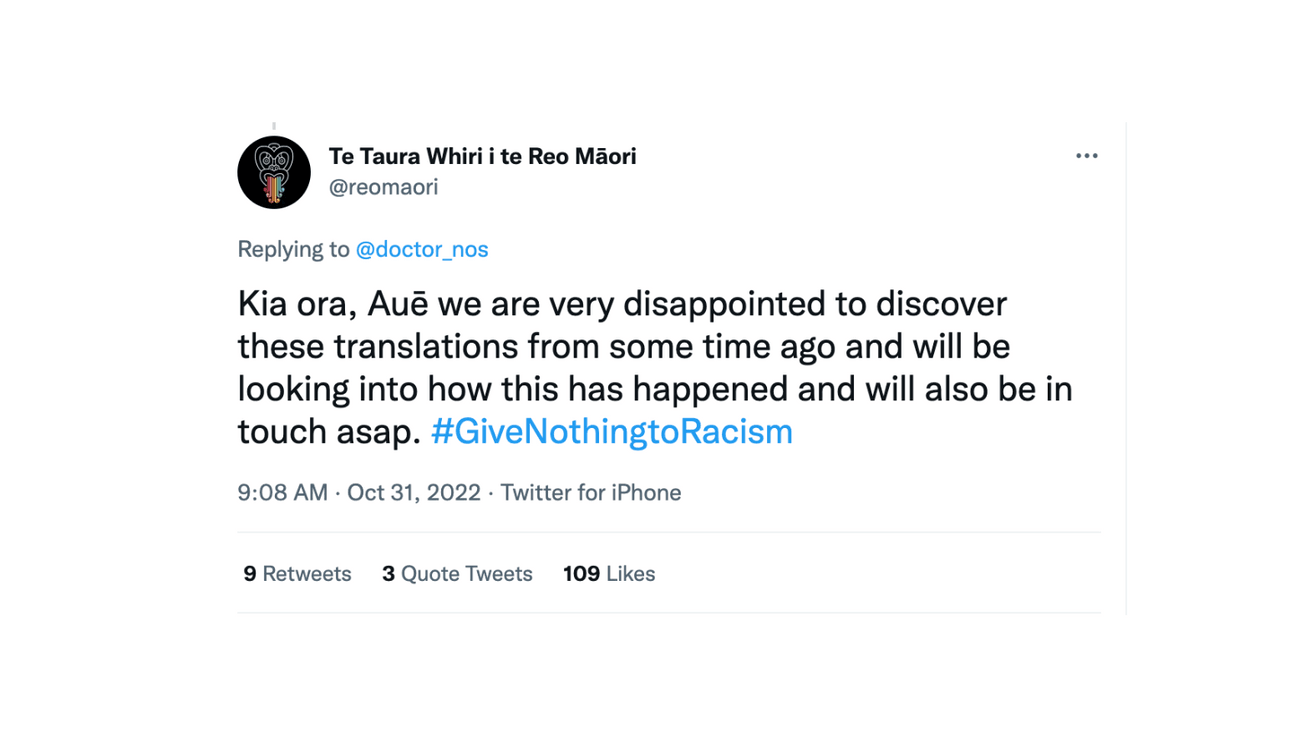Image resolution: width=1290 pixels, height=734 pixels.
Task: Click the thread connector line above avatar
Action: (274, 127)
